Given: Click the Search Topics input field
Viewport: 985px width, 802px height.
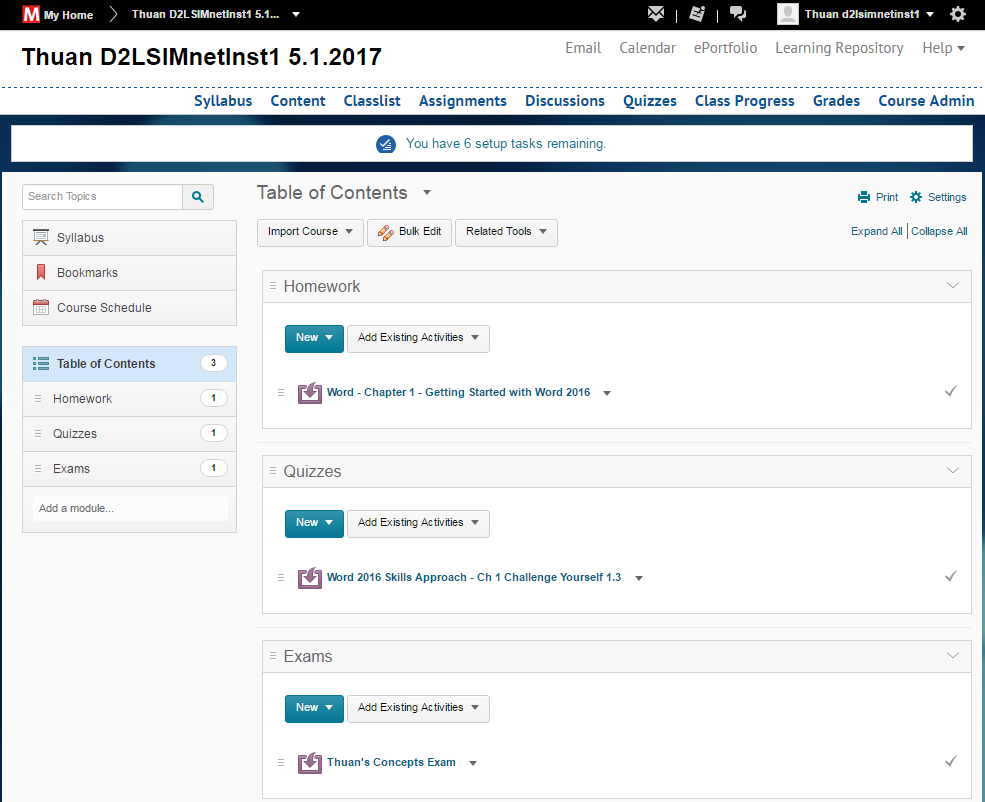Looking at the screenshot, I should pos(102,197).
